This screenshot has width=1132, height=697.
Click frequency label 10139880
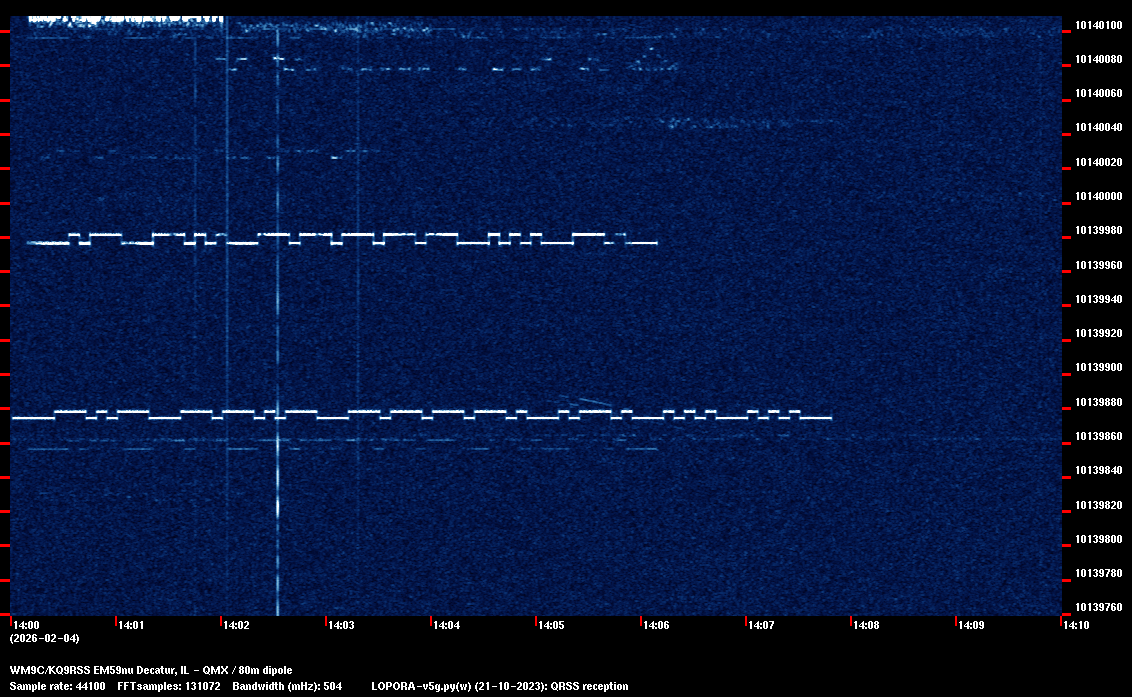(1099, 402)
